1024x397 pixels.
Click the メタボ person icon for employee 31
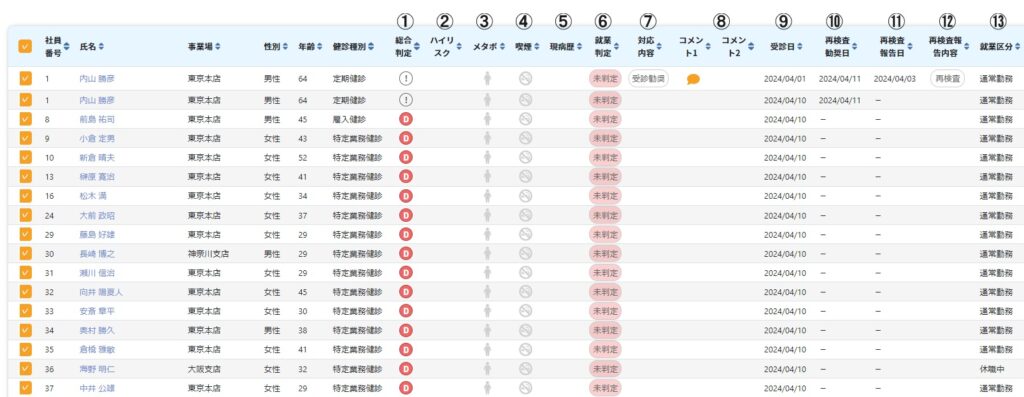487,272
